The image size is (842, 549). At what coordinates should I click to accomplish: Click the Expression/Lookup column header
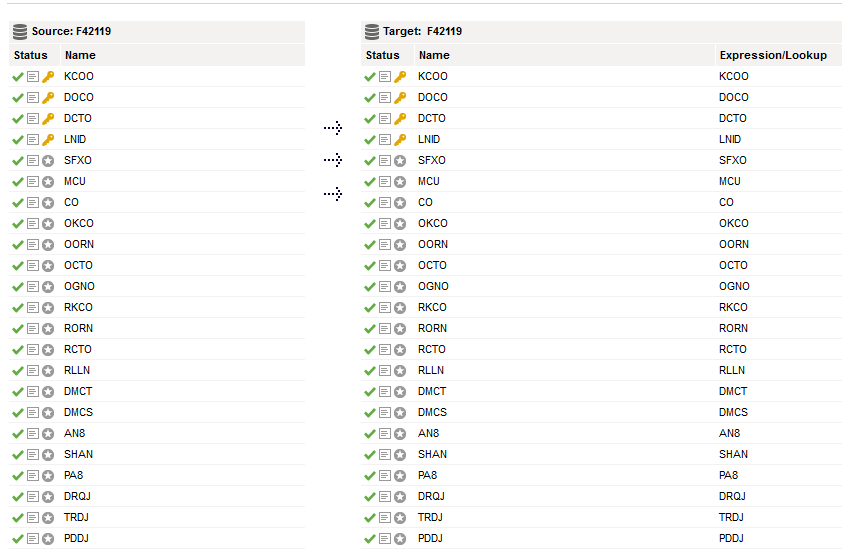773,55
